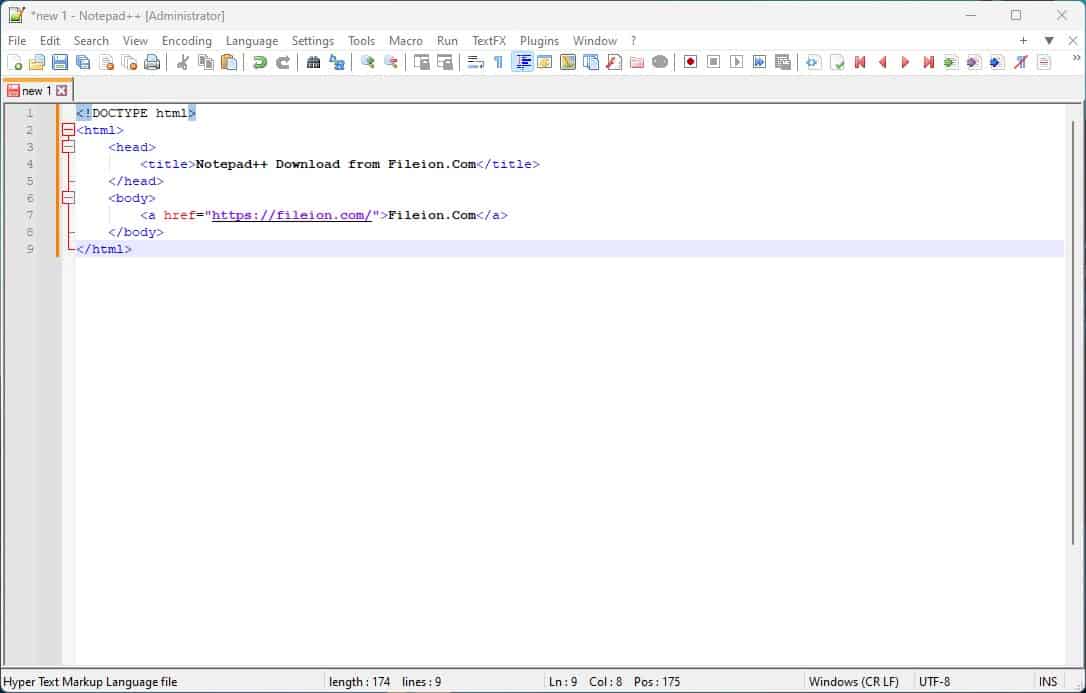This screenshot has height=693, width=1086.
Task: Toggle word wrap from the toolbar
Action: coord(476,61)
